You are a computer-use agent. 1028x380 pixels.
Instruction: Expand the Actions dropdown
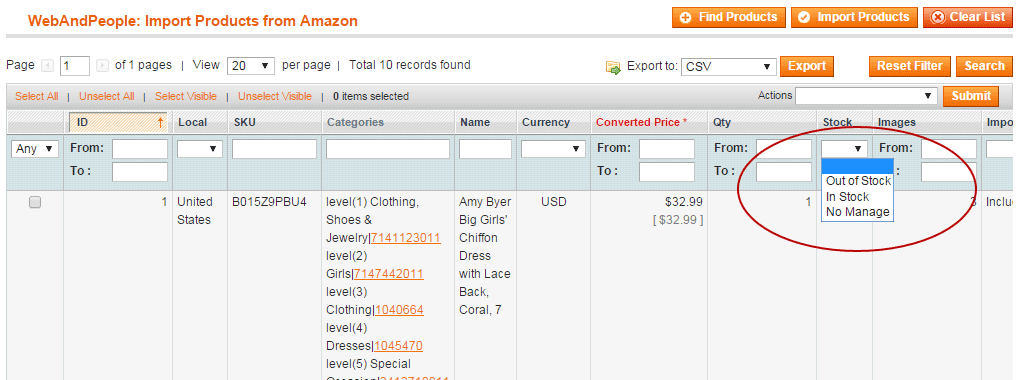866,96
